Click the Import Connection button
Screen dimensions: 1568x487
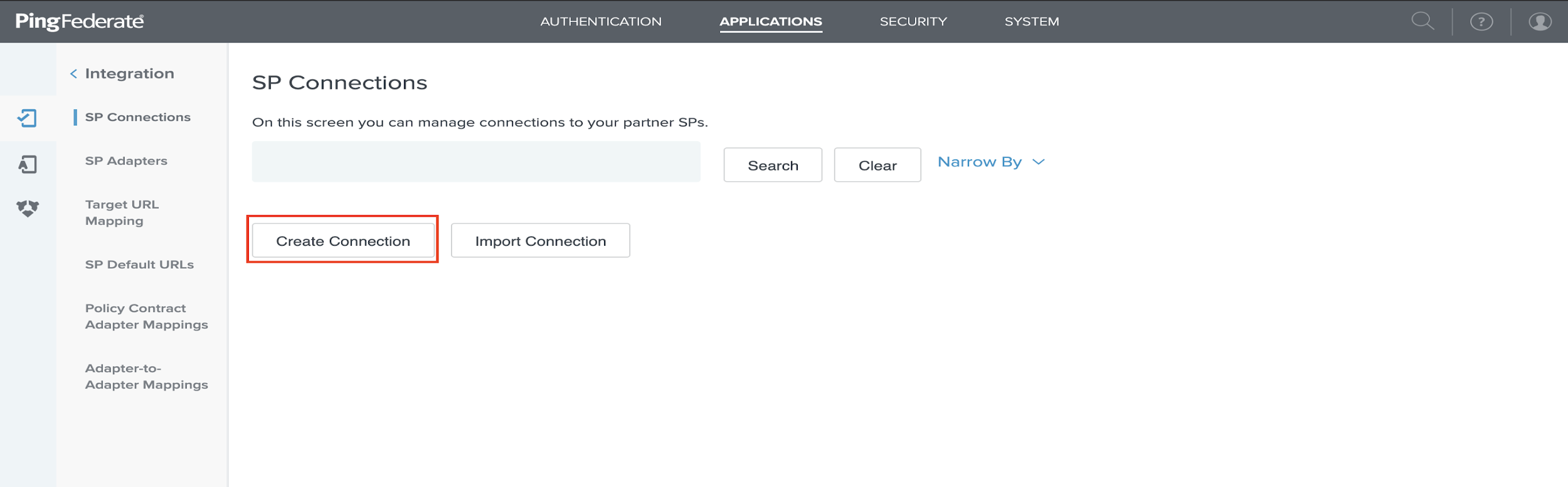click(540, 241)
